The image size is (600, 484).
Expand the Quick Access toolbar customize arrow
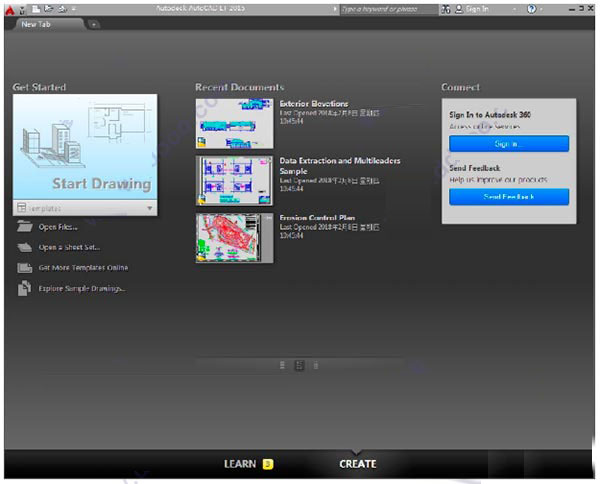click(x=73, y=9)
